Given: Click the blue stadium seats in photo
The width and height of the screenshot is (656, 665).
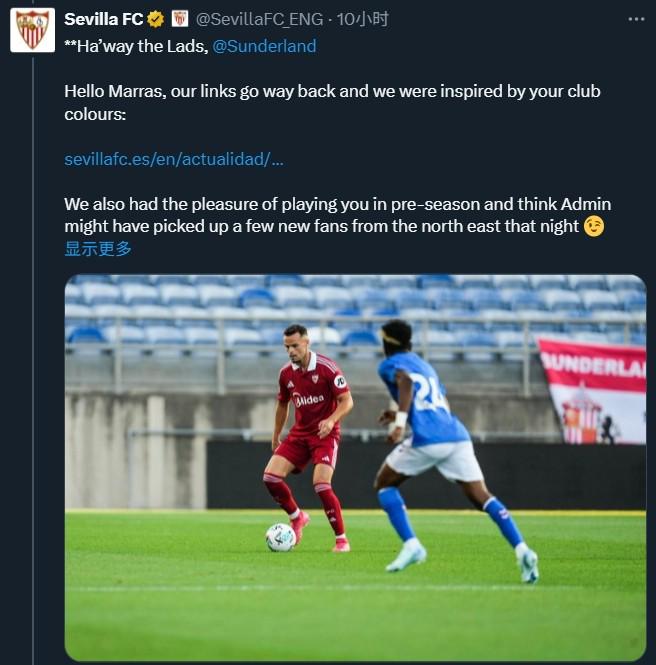Looking at the screenshot, I should point(300,310).
